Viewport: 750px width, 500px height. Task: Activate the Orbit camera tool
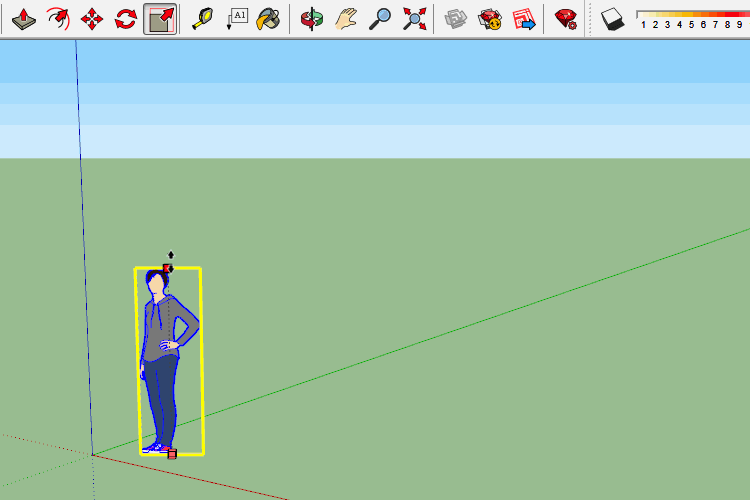click(x=312, y=18)
